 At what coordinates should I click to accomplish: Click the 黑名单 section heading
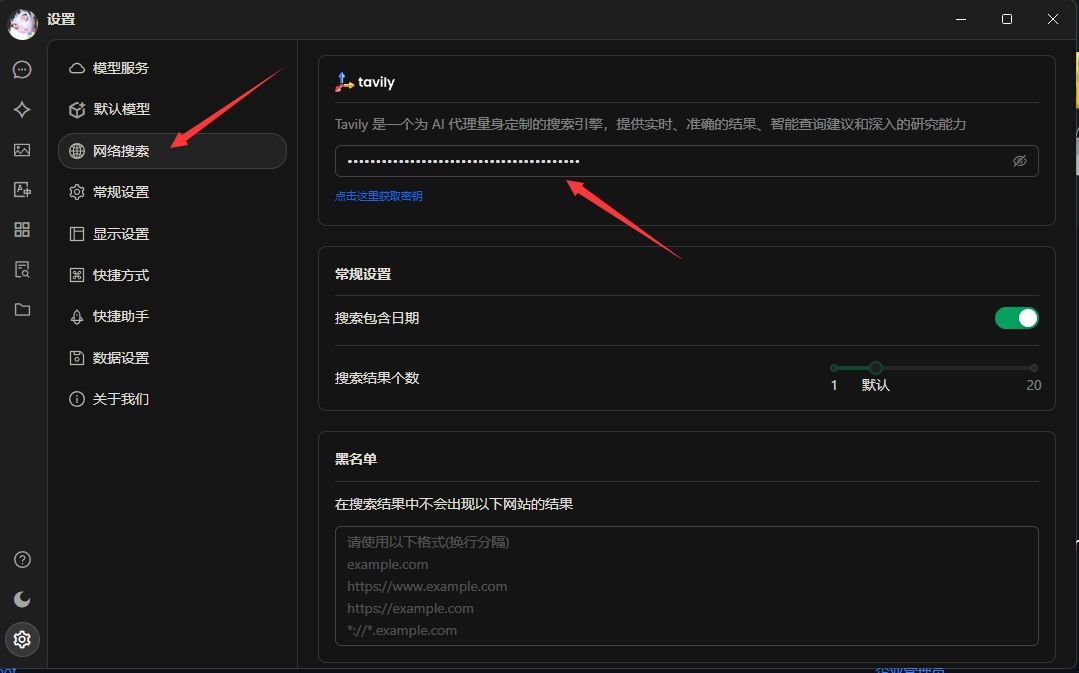tap(356, 459)
